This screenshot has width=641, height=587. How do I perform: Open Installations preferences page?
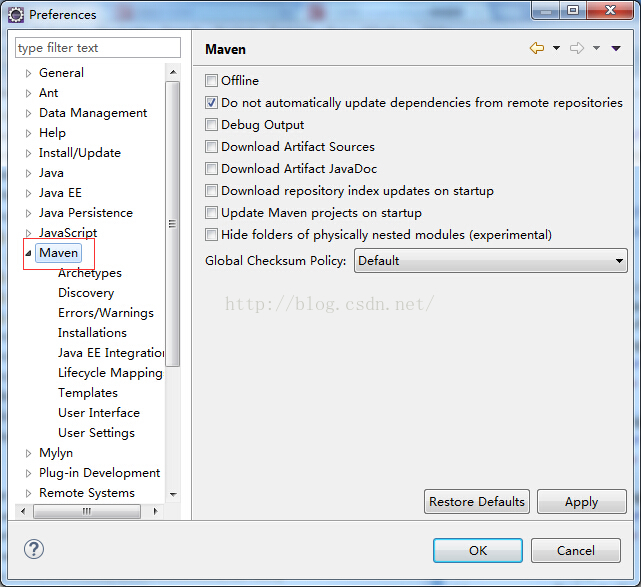pos(92,333)
